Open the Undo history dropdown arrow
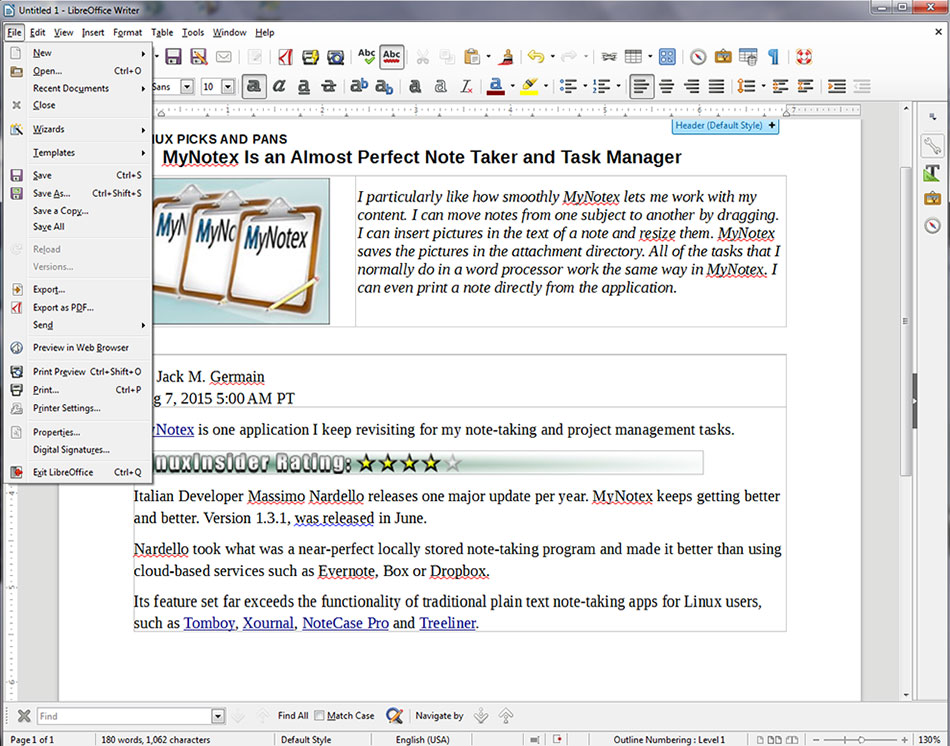950x746 pixels. click(553, 57)
